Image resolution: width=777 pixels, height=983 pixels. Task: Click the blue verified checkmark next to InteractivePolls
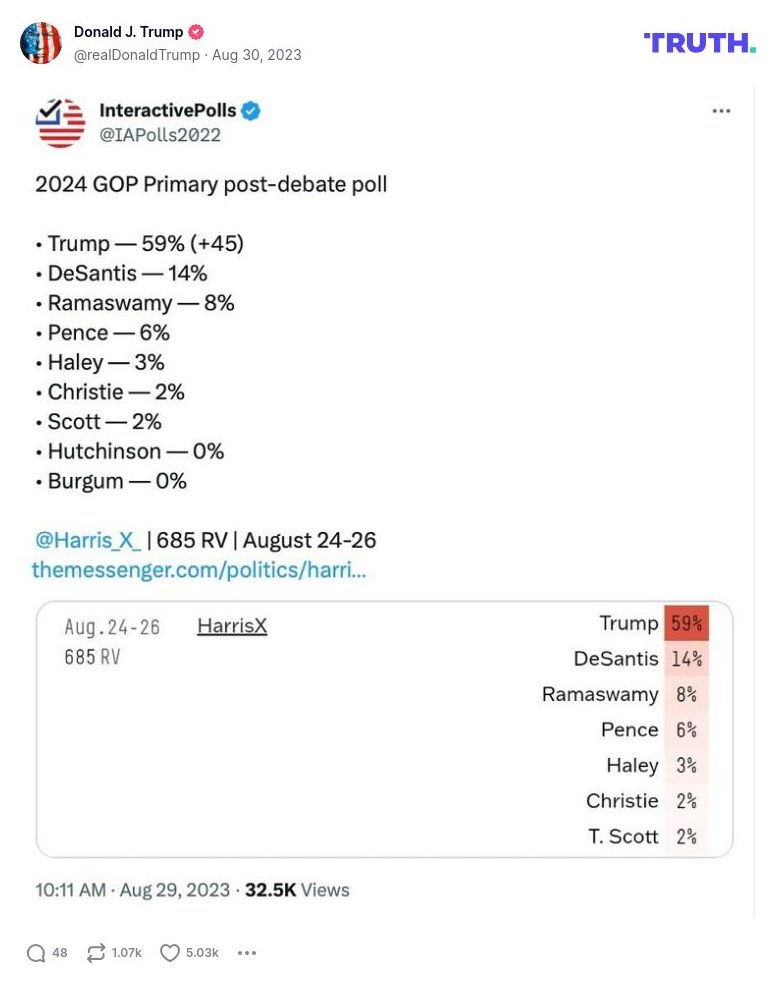250,111
